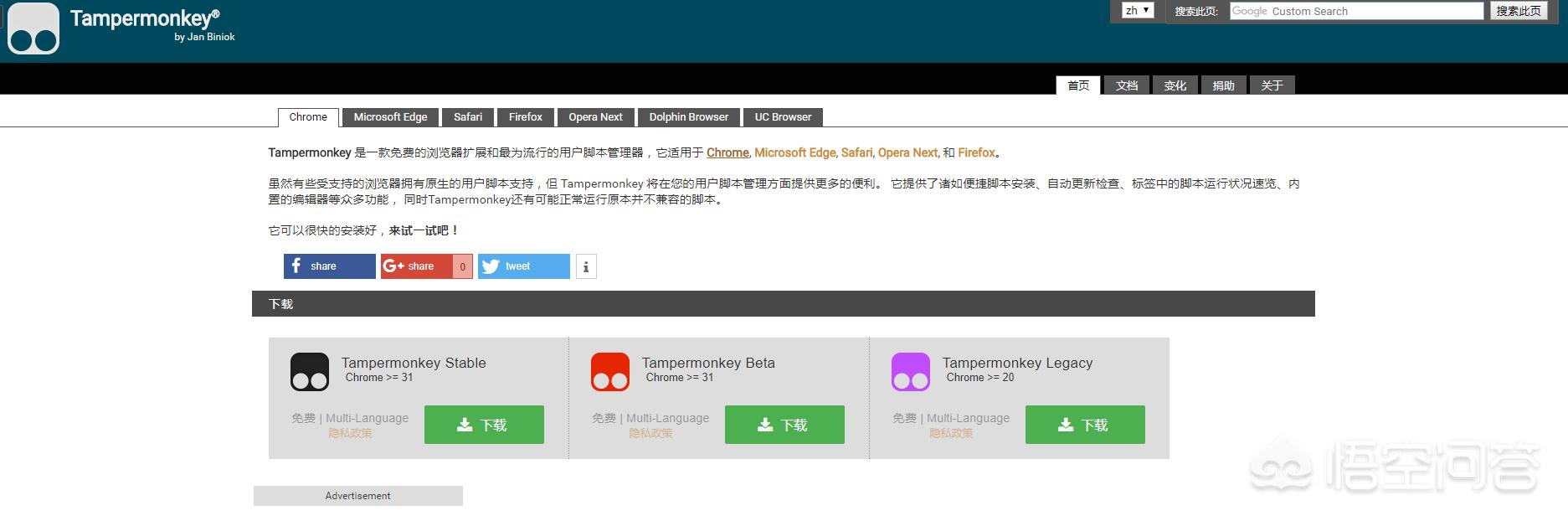Click the red Tampermonkey Beta icon
Image resolution: width=1568 pixels, height=521 pixels.
click(x=610, y=372)
